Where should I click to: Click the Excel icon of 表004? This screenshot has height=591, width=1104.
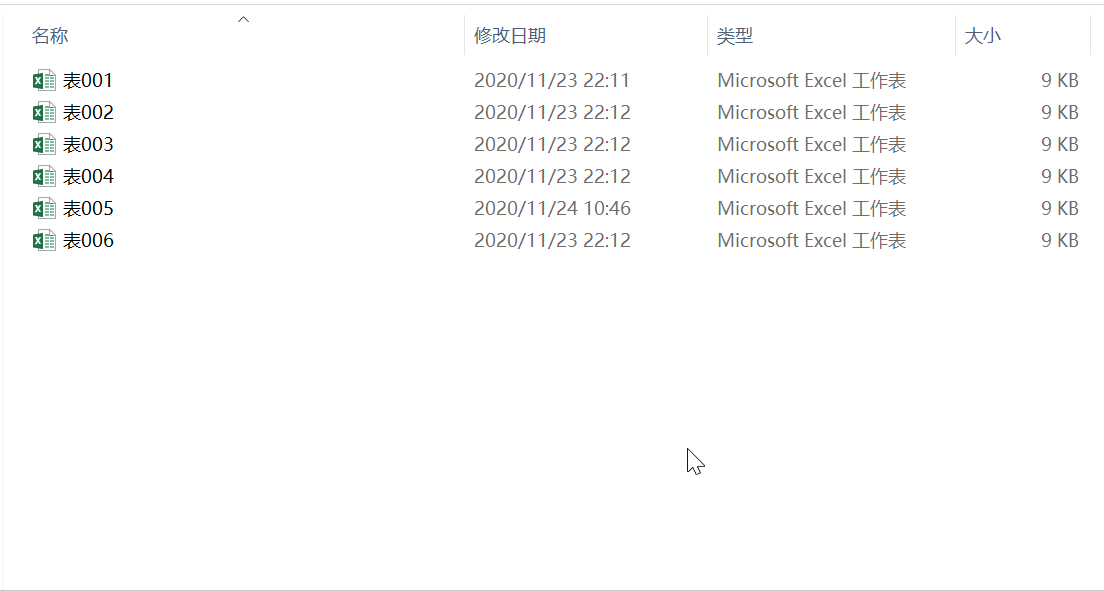[x=44, y=176]
